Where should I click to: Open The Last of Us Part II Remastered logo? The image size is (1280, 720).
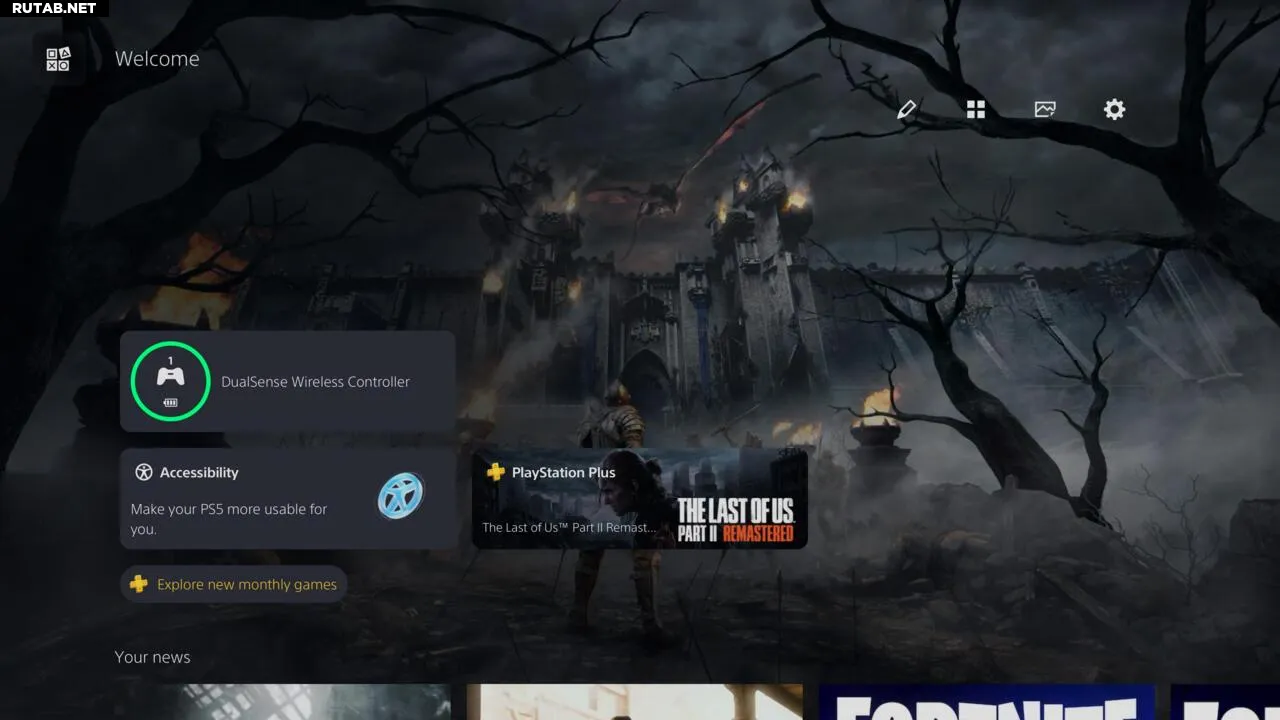click(735, 520)
